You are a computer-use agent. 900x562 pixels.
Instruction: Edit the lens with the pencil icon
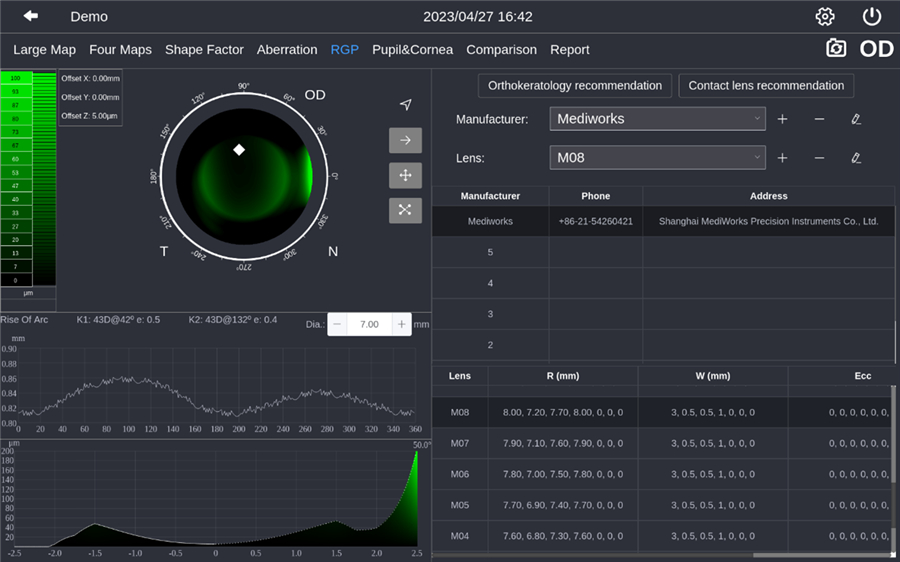pos(856,158)
